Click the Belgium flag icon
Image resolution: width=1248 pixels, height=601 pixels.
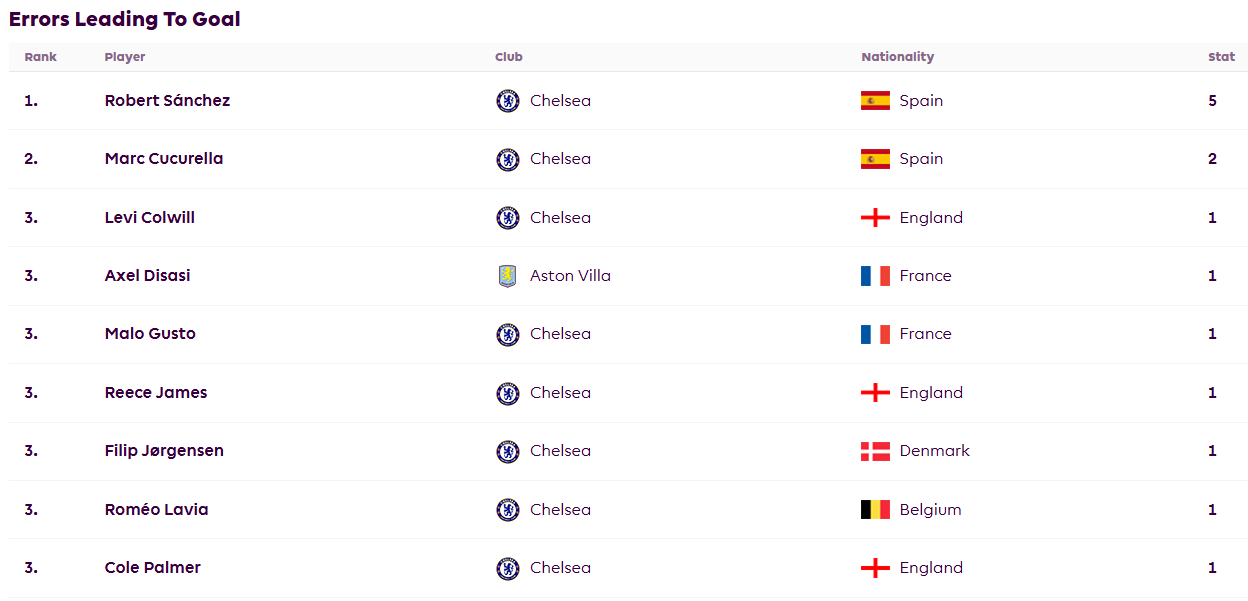[875, 510]
